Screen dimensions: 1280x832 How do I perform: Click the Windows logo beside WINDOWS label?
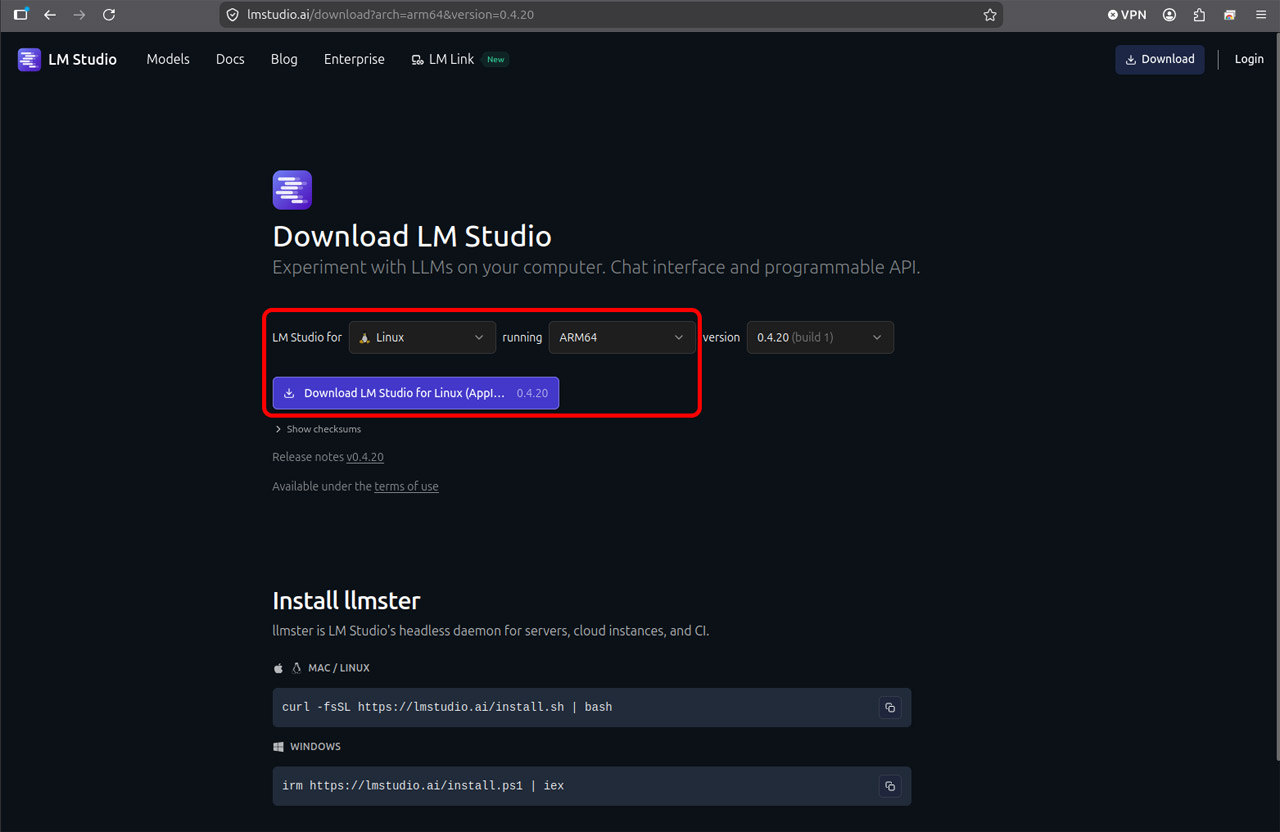click(279, 747)
